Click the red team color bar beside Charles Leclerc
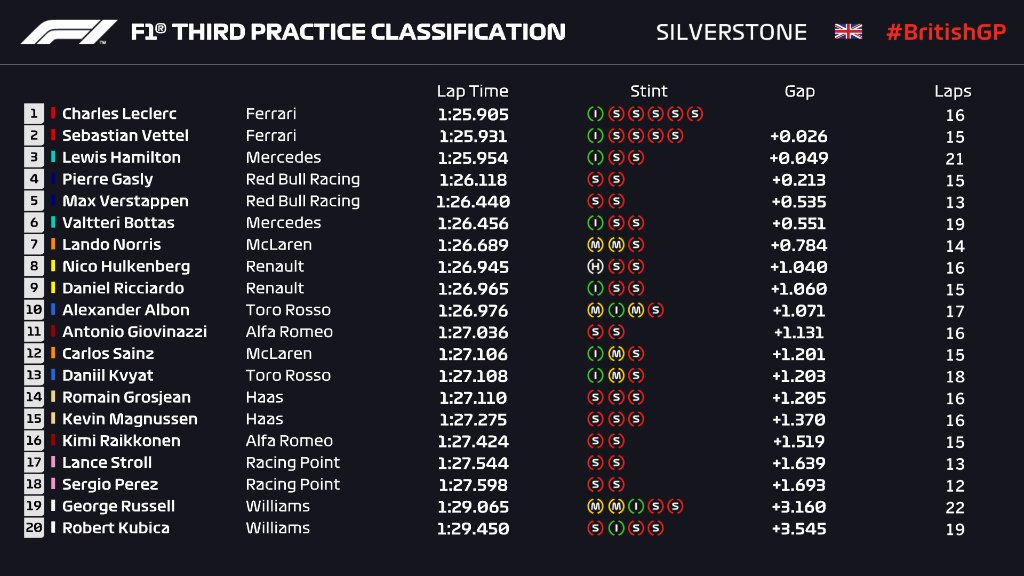 (53, 114)
